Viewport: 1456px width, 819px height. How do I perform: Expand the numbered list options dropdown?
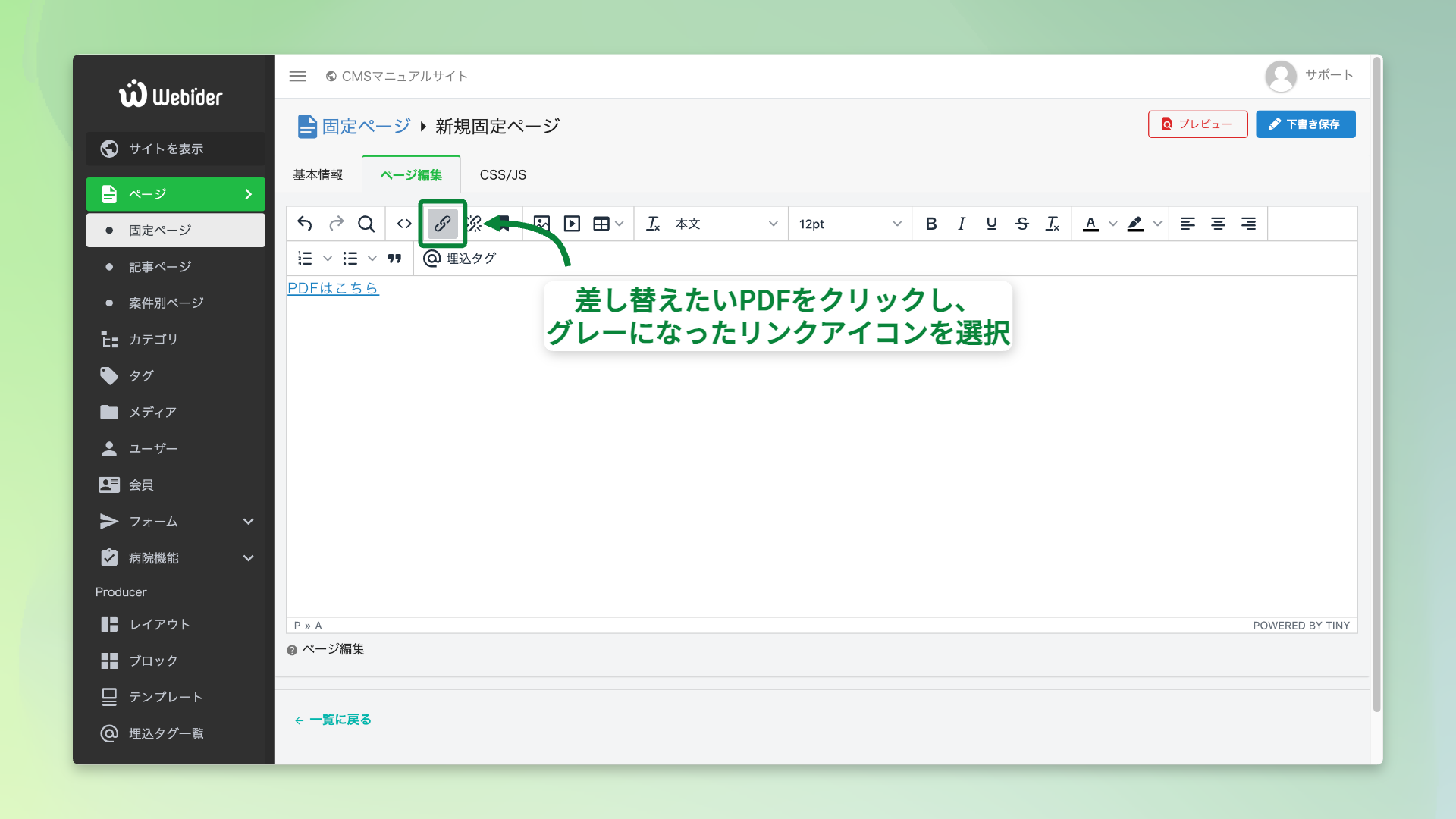click(x=328, y=258)
